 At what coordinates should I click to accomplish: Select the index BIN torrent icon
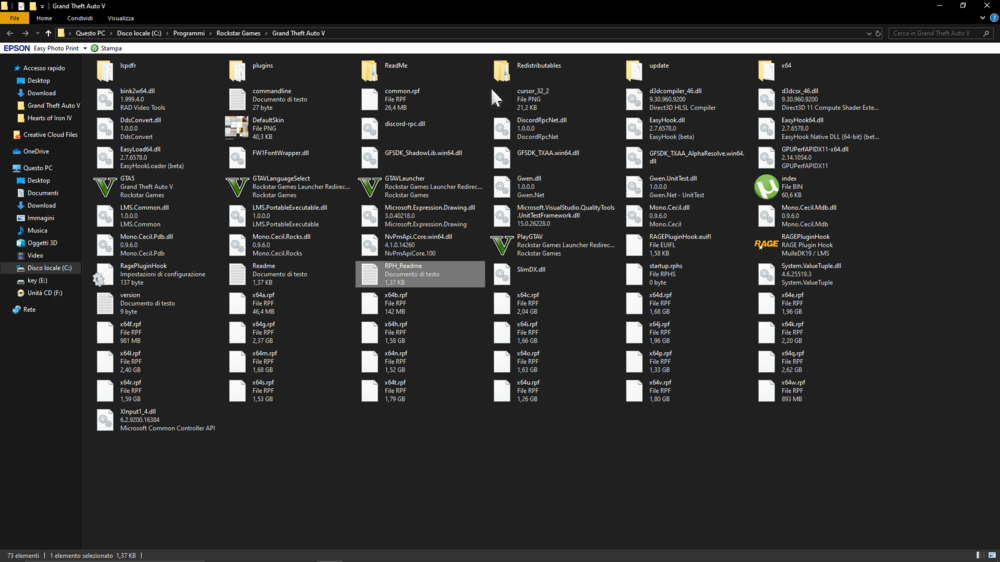(x=766, y=187)
